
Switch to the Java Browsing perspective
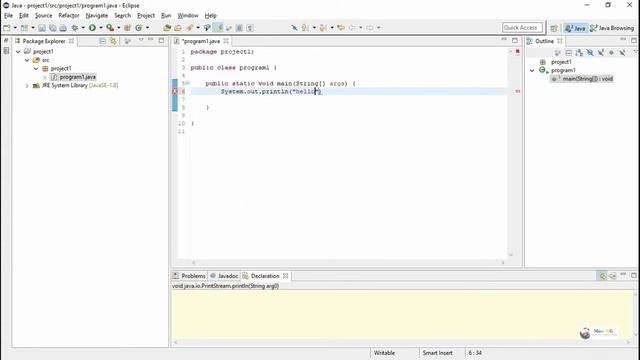612,28
